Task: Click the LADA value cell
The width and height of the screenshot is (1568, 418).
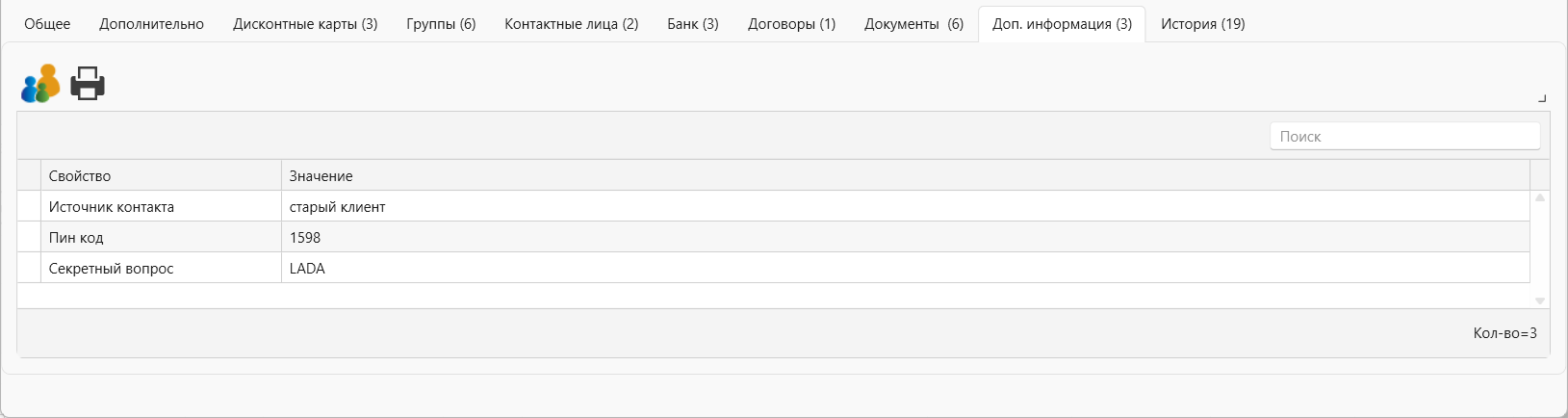Action: click(x=905, y=268)
